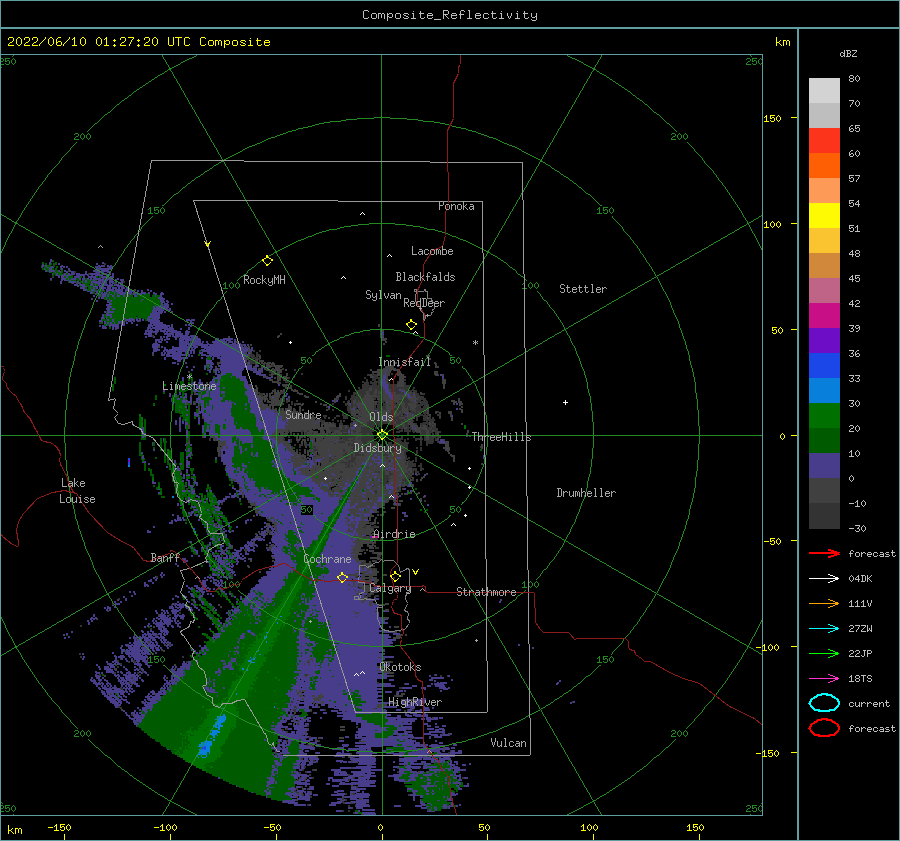The width and height of the screenshot is (900, 841).
Task: Click the Lacombe city label
Action: coord(432,251)
